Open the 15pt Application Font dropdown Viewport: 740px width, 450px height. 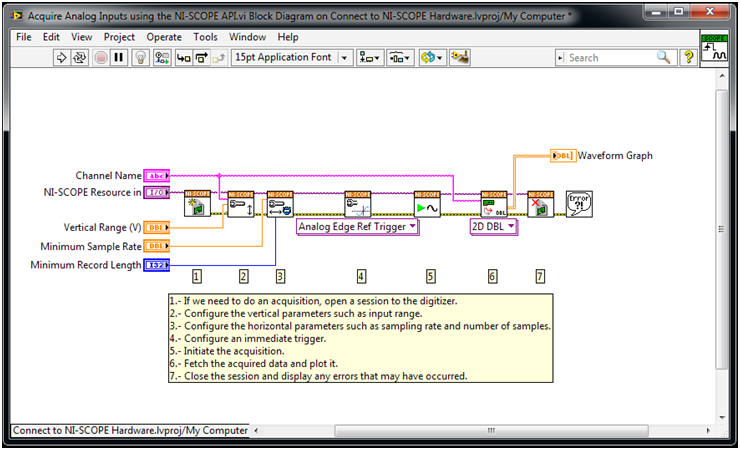coord(291,58)
